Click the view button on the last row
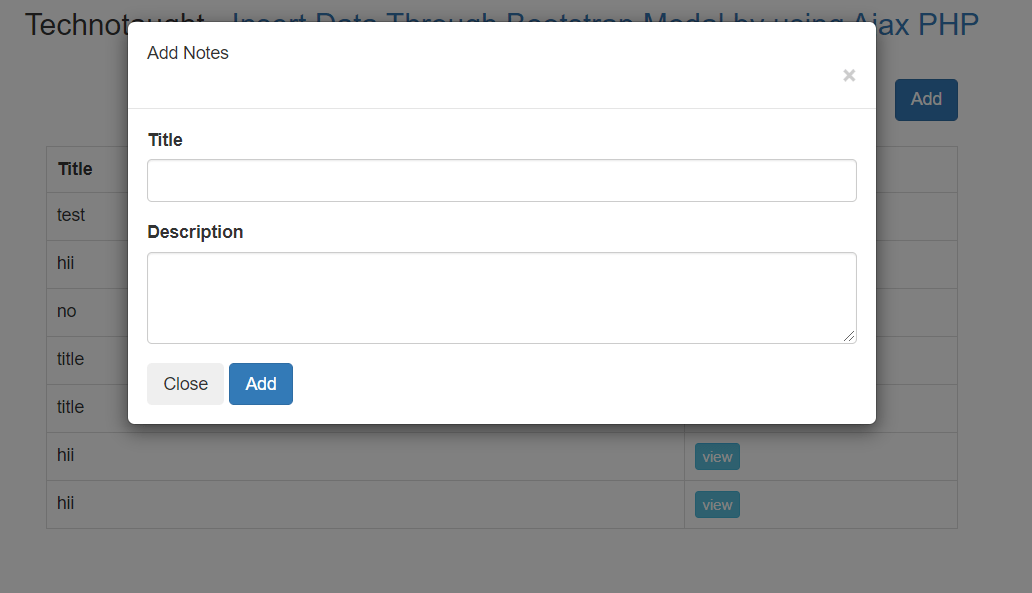Screen dimensions: 1032x593 (x=717, y=504)
